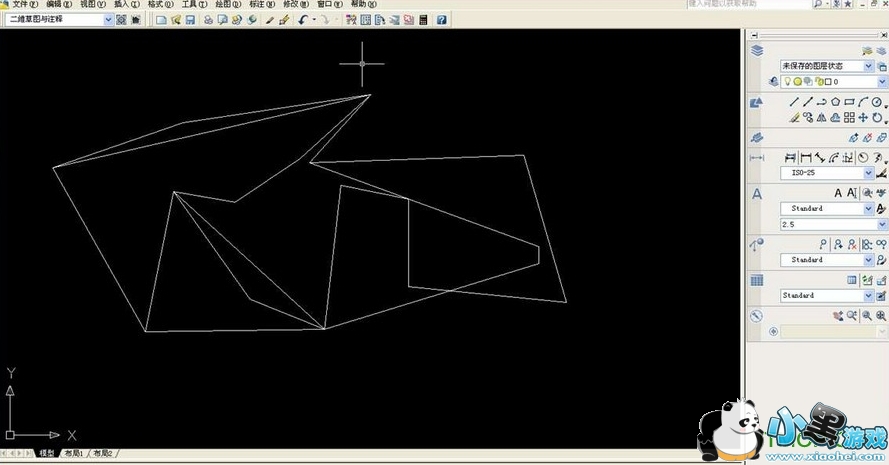The image size is (889, 465).
Task: Select the Line draw tool
Action: click(794, 102)
